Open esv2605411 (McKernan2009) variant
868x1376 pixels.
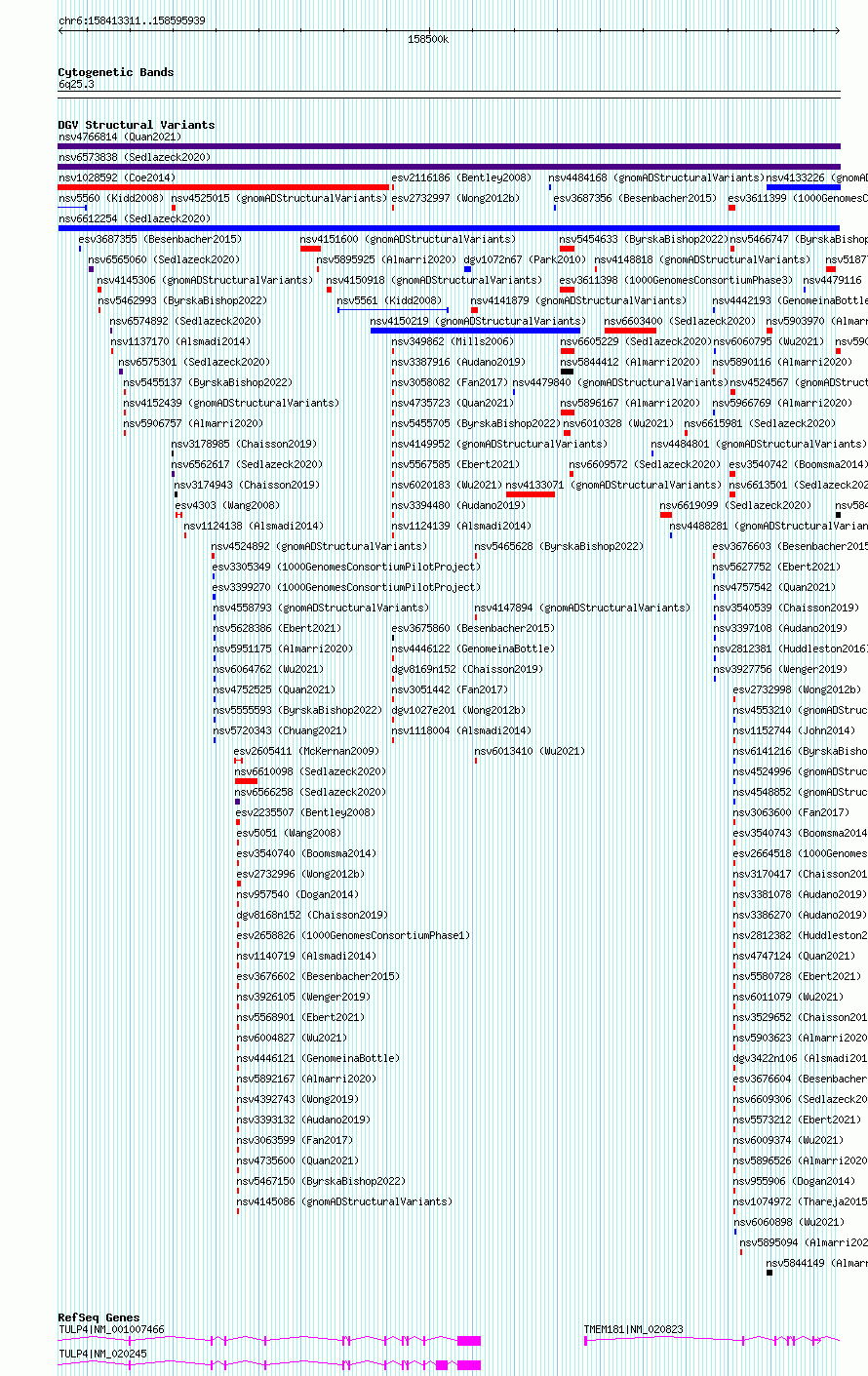[306, 751]
